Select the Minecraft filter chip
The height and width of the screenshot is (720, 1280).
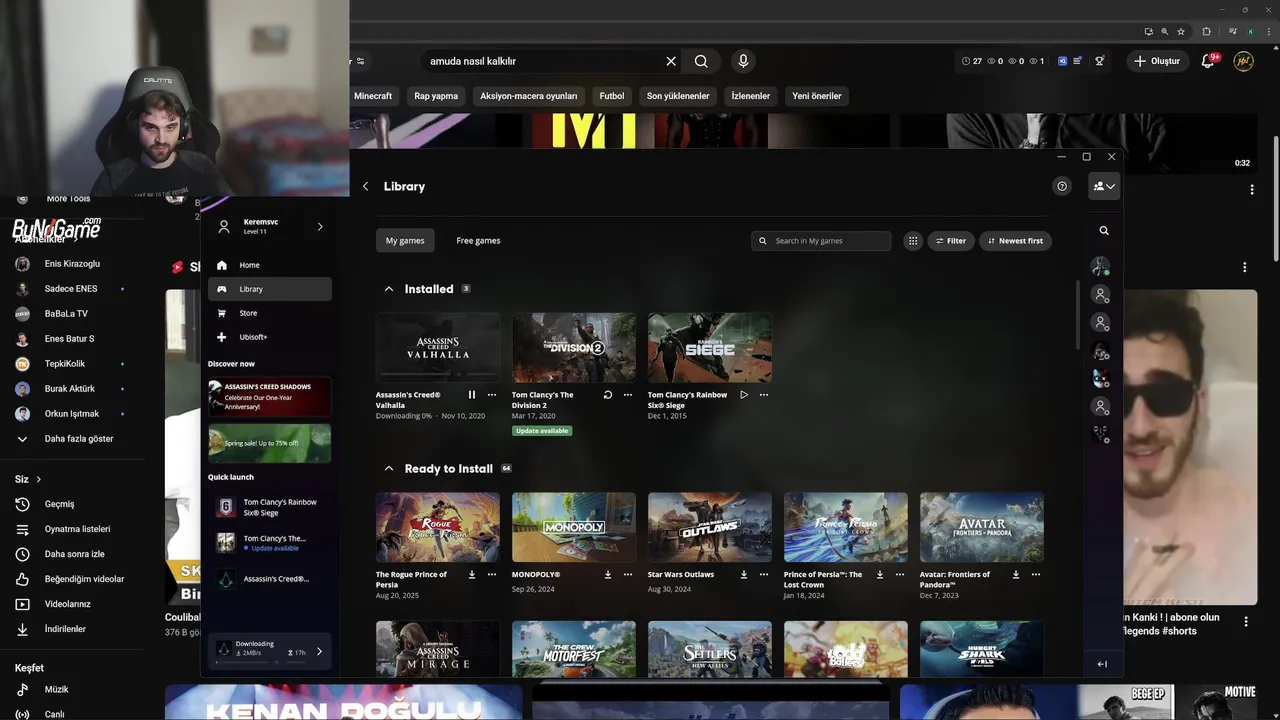point(374,96)
